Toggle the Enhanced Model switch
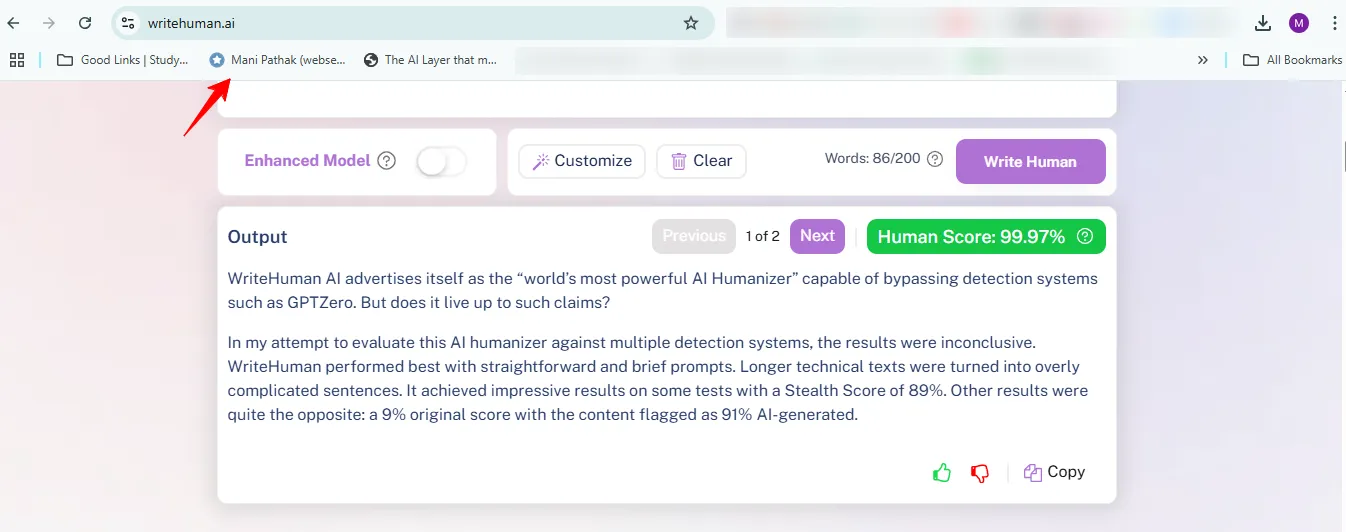Image resolution: width=1346 pixels, height=532 pixels. point(441,161)
